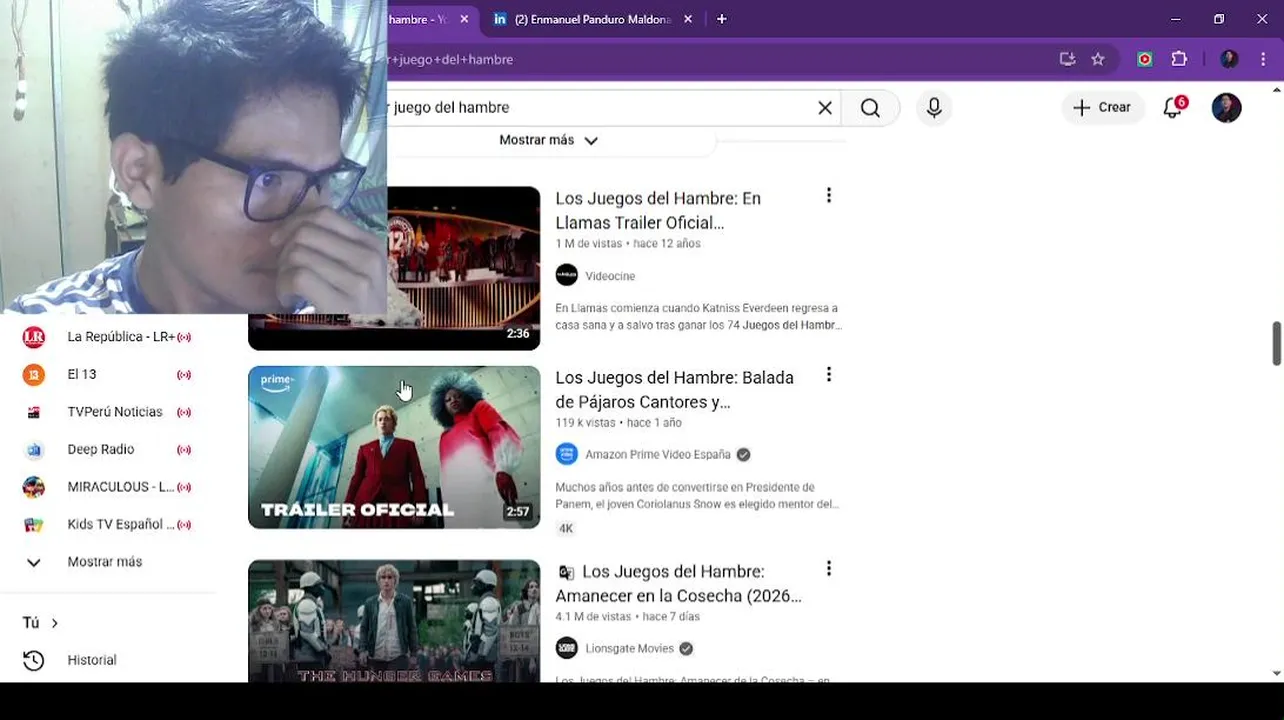Image resolution: width=1284 pixels, height=720 pixels.
Task: Click the 4K badge under Balada video
Action: [566, 528]
